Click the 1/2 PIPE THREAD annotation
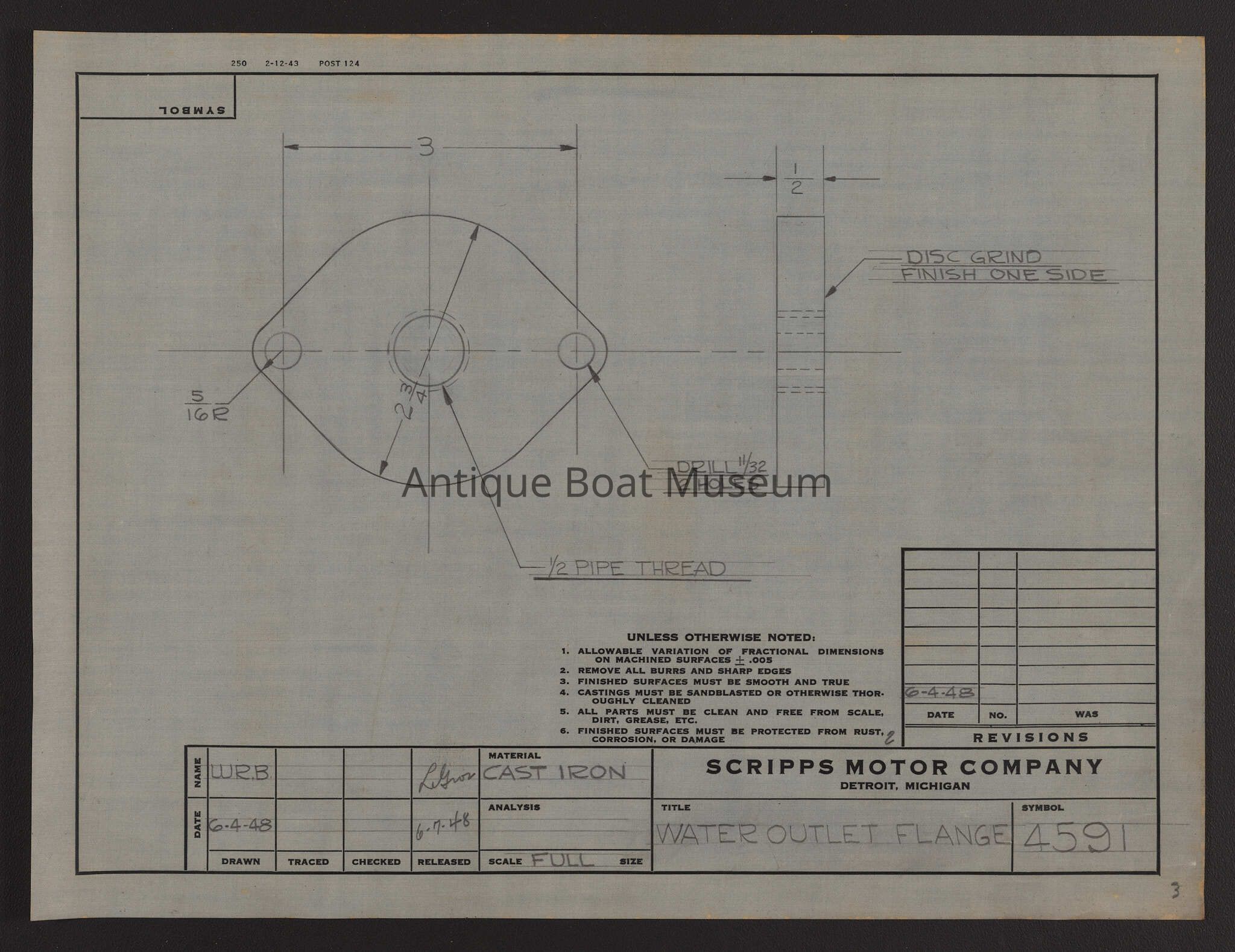 (636, 569)
